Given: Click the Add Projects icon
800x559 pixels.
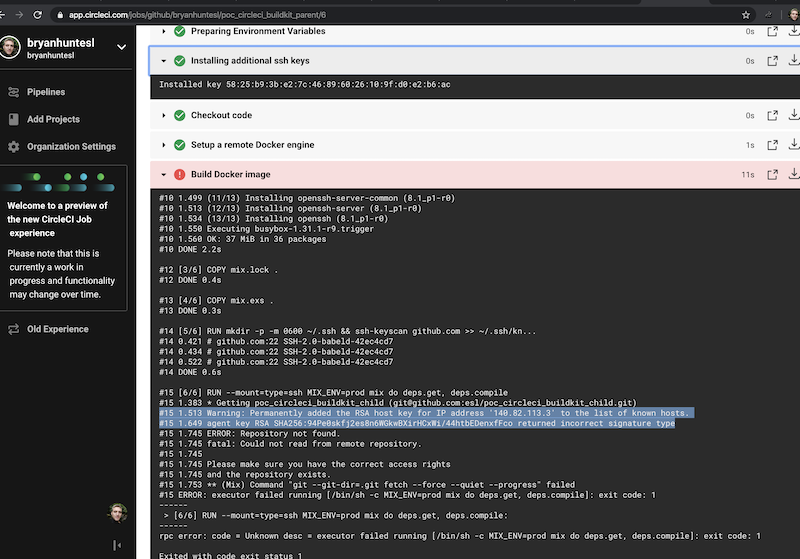Looking at the screenshot, I should click(x=14, y=119).
